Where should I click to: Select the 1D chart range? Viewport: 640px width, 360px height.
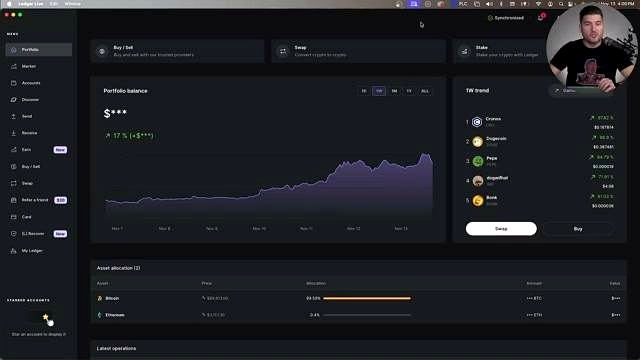(x=364, y=91)
